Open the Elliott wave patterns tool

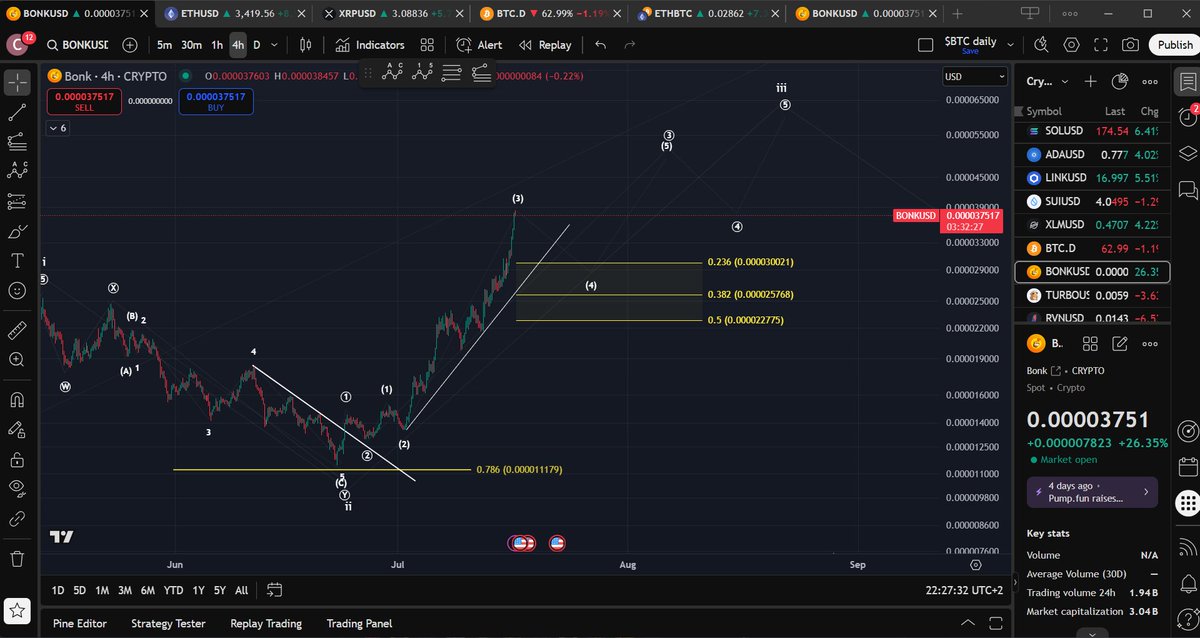coord(17,172)
